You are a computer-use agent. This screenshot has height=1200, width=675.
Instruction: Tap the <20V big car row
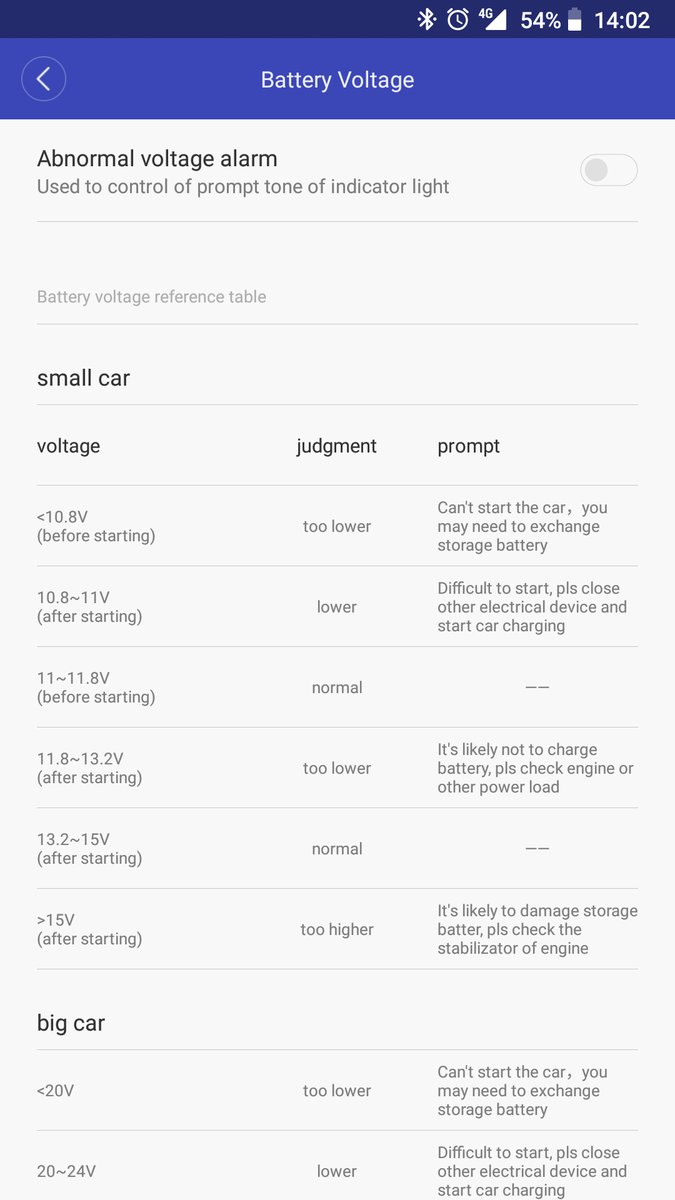(x=337, y=1091)
